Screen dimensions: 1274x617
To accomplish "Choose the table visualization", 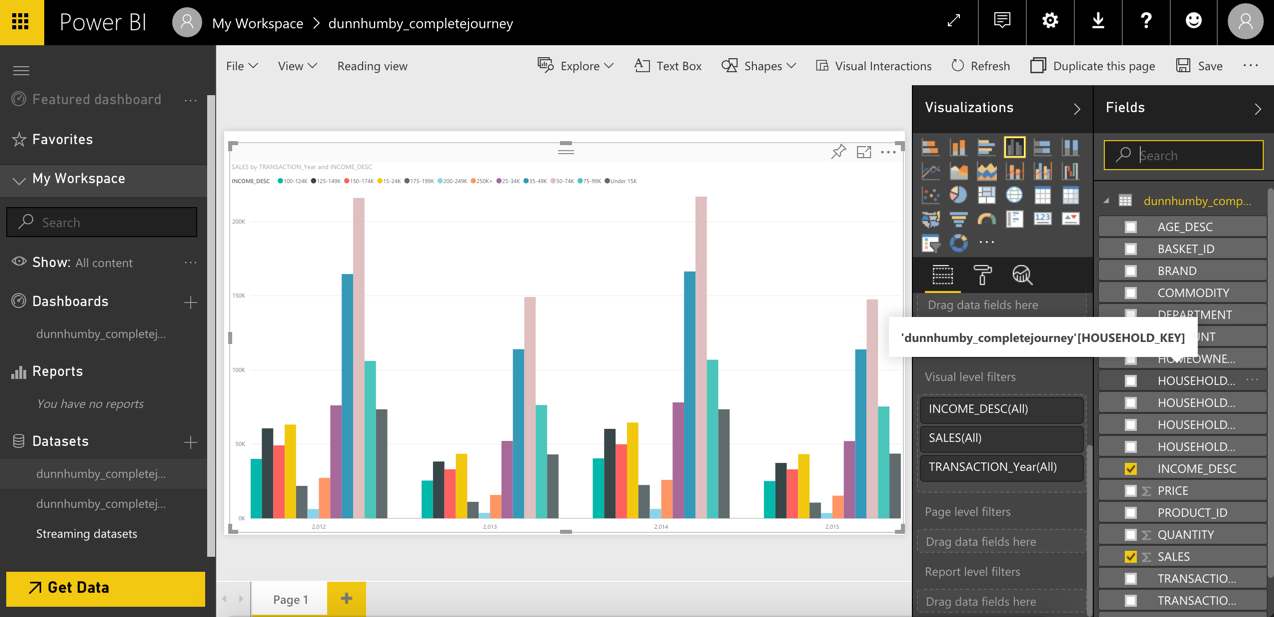I will coord(1043,195).
